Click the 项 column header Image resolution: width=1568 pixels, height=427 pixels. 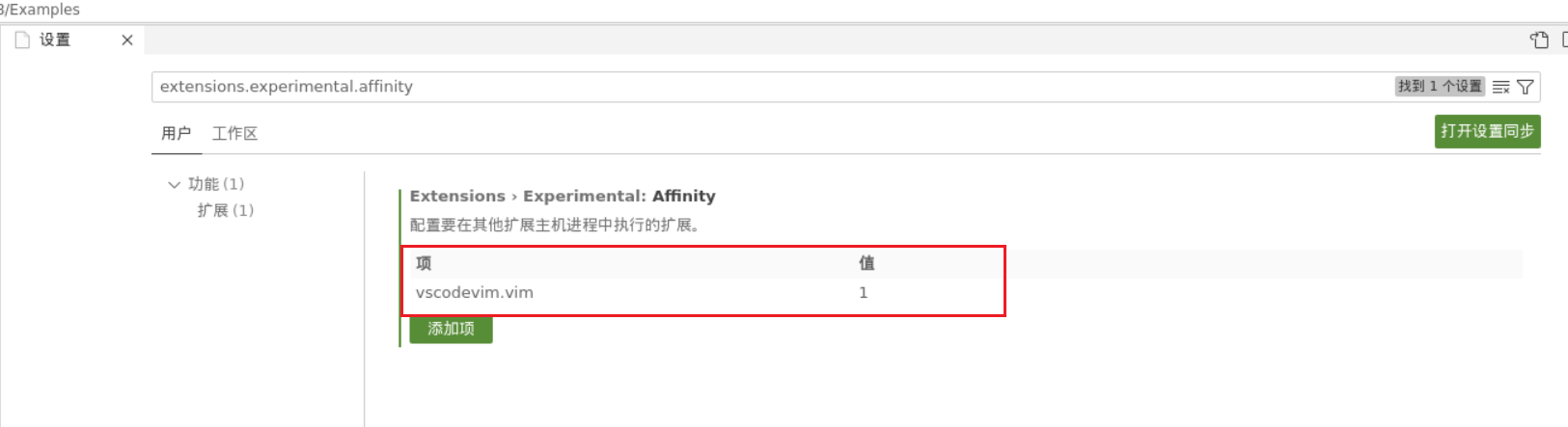(424, 263)
